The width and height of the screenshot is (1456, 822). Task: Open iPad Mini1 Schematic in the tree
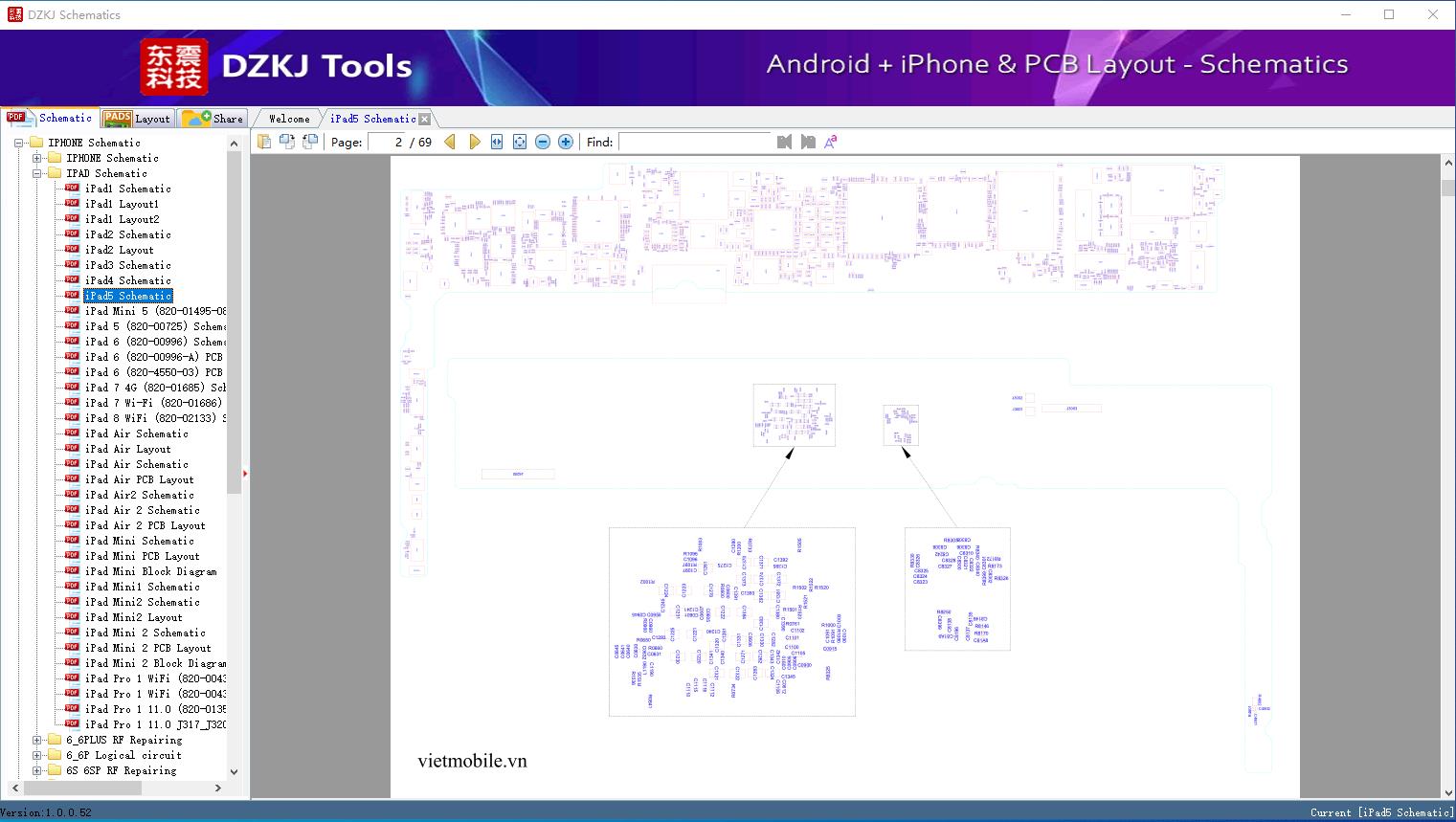142,587
